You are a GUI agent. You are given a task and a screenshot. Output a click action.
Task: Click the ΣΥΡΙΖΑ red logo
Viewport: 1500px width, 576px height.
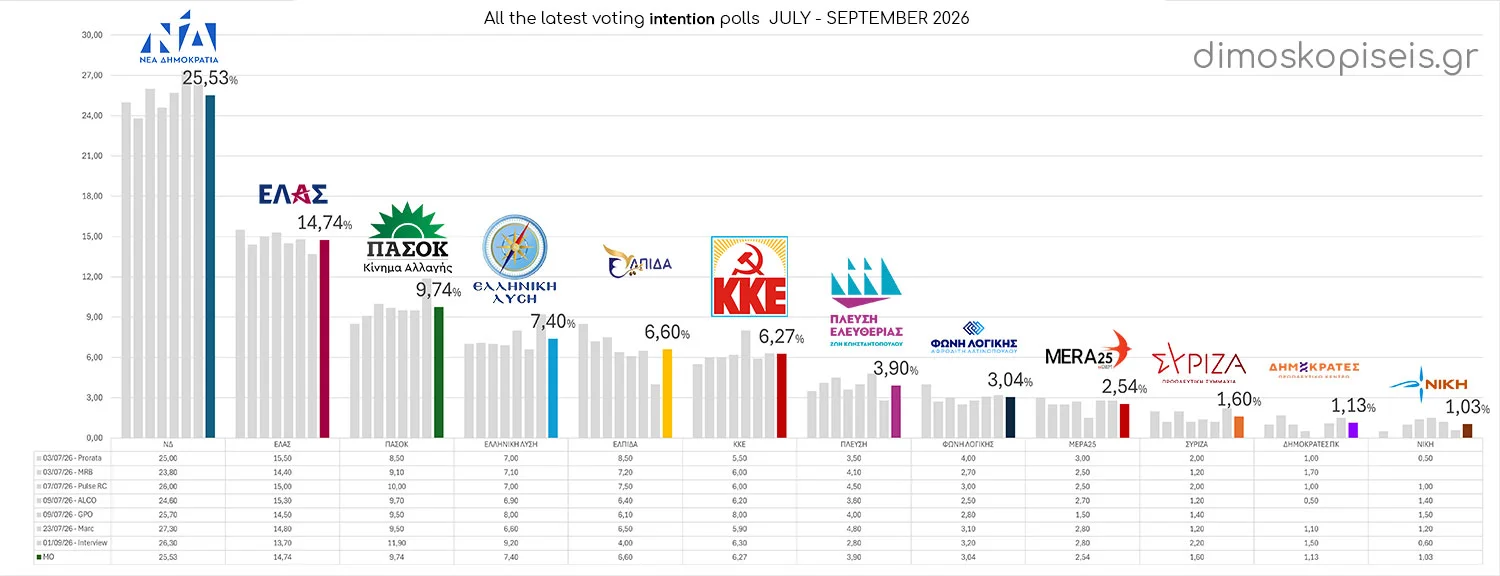(1199, 365)
